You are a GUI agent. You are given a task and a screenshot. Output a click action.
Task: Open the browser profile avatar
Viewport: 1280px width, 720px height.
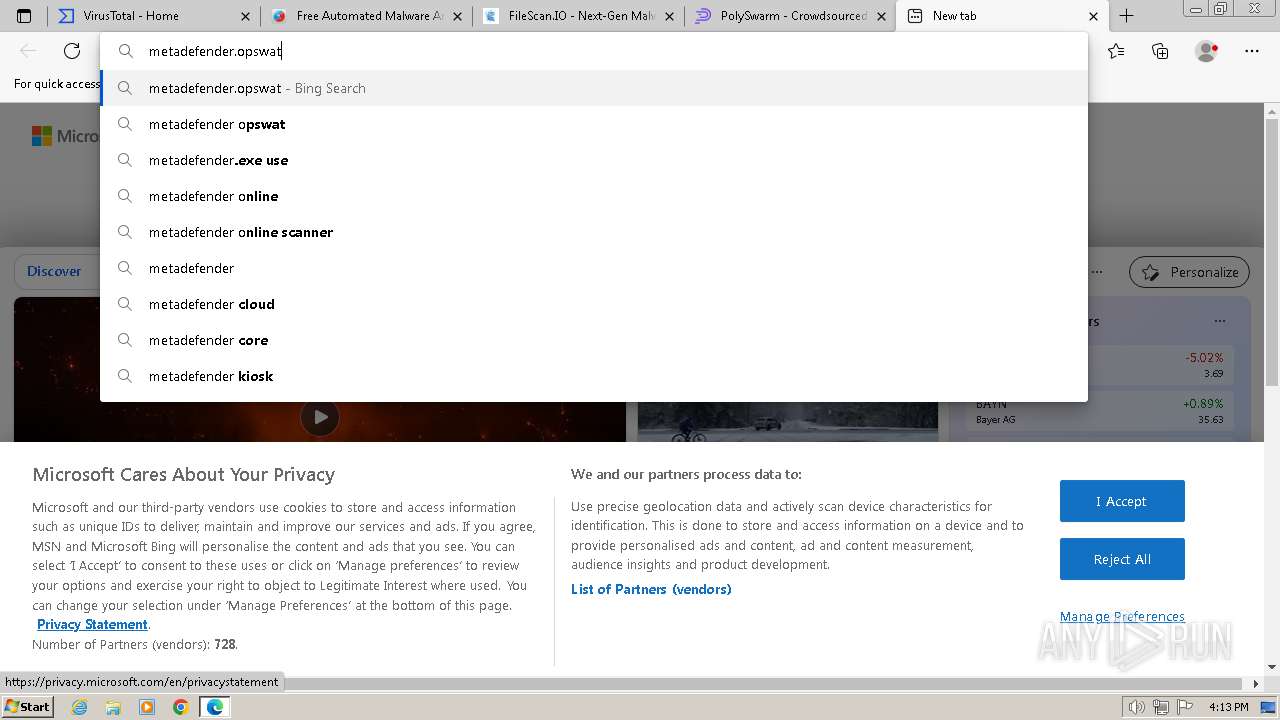coord(1206,51)
